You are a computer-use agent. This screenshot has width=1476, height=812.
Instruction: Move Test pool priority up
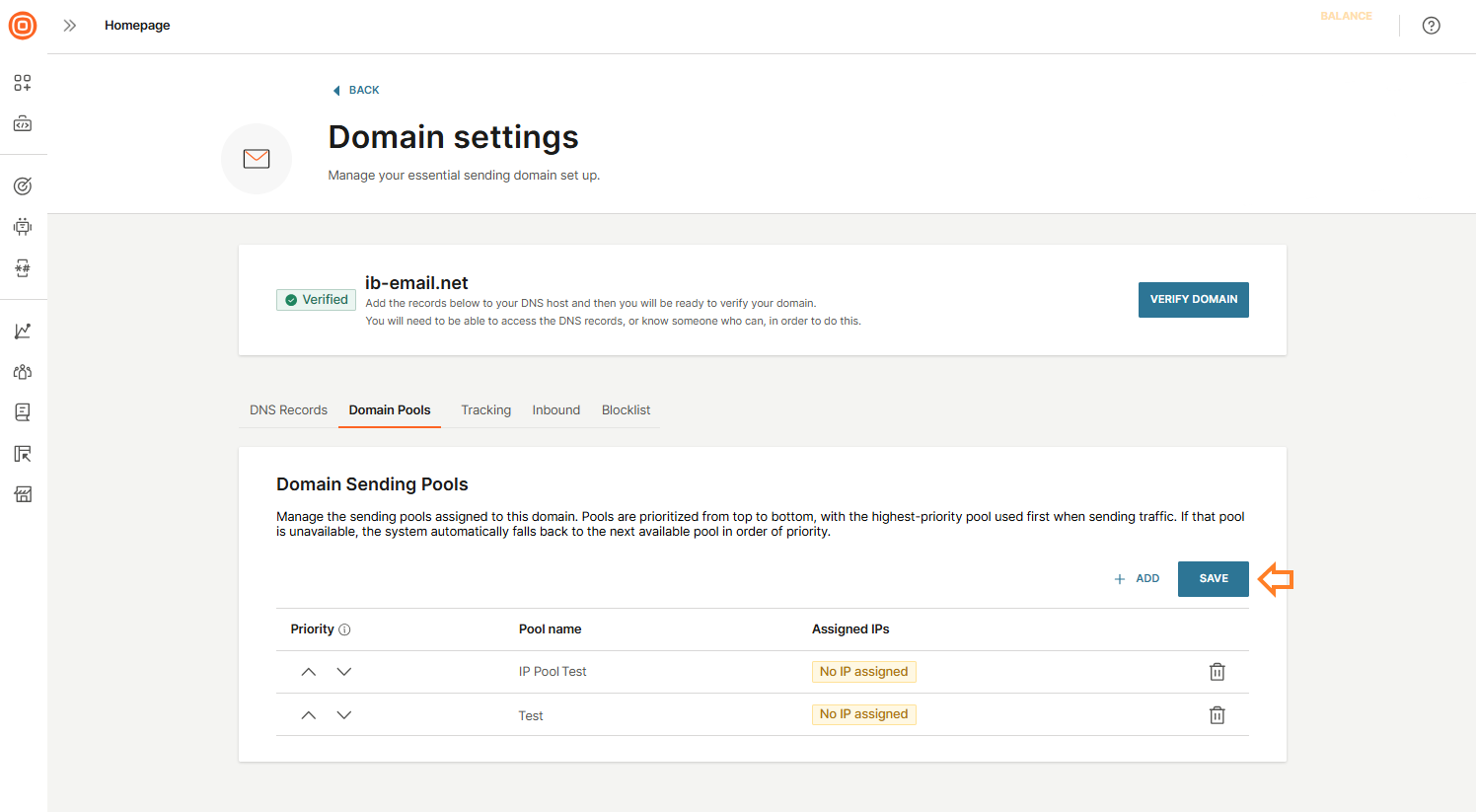pyautogui.click(x=309, y=715)
